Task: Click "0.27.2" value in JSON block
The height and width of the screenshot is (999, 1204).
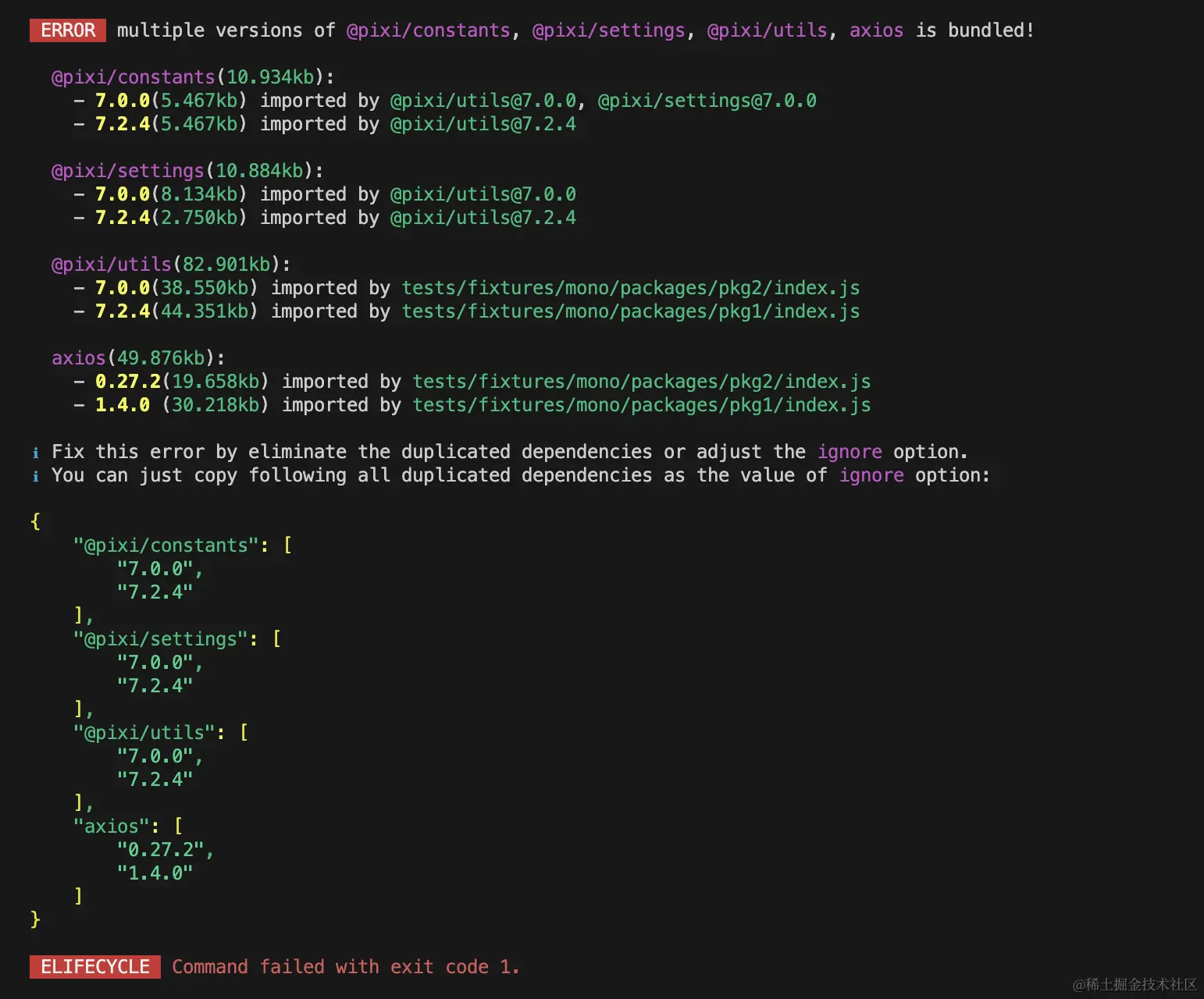Action: tap(160, 850)
